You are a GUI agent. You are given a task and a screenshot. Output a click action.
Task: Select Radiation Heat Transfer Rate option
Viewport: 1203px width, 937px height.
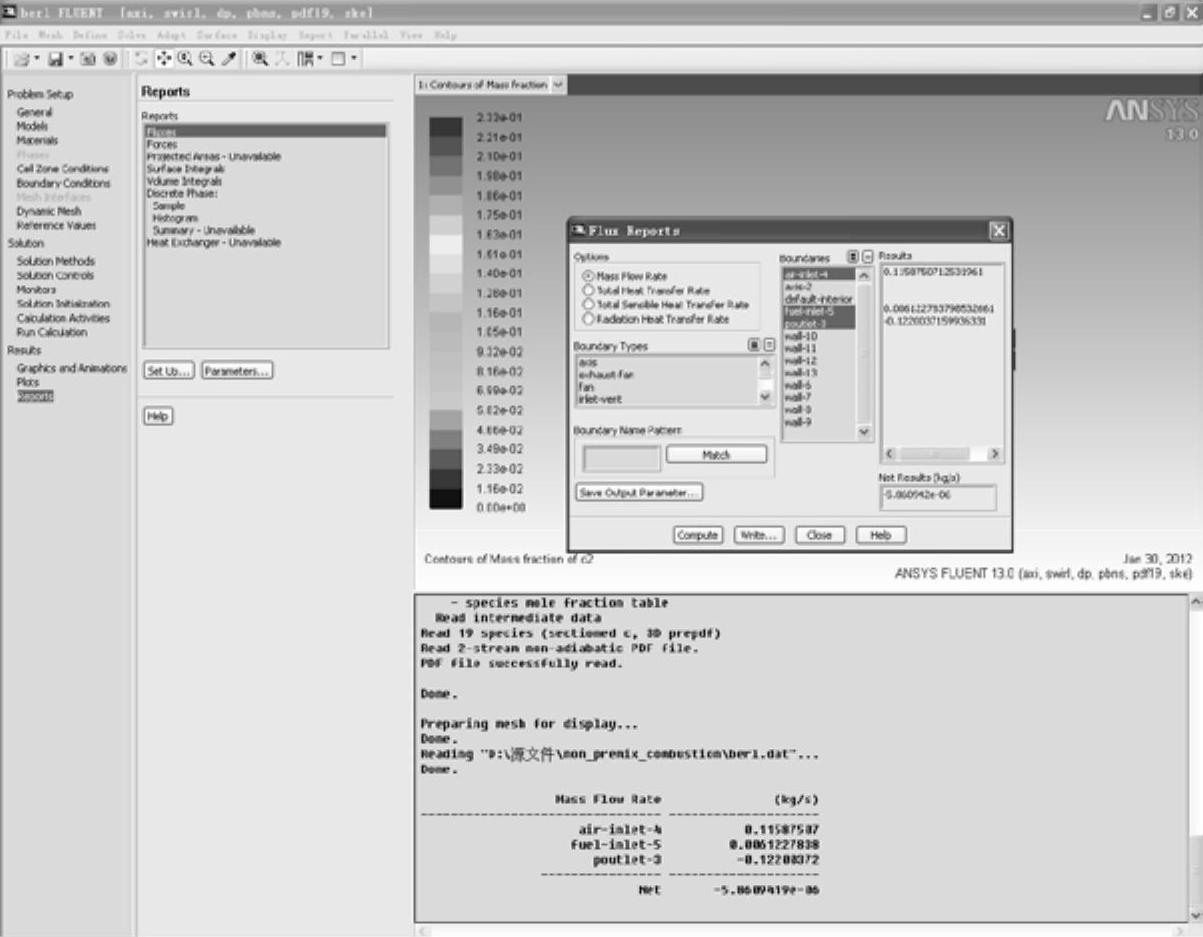tap(587, 319)
